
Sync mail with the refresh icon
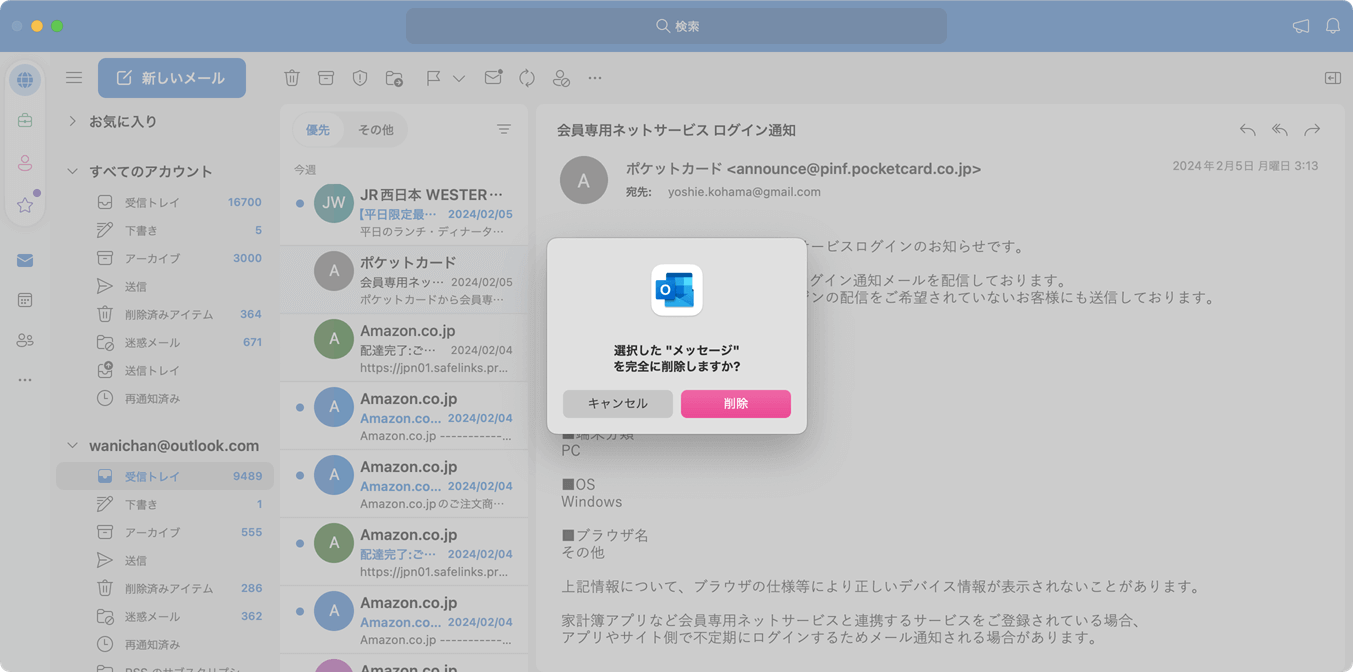(x=526, y=78)
